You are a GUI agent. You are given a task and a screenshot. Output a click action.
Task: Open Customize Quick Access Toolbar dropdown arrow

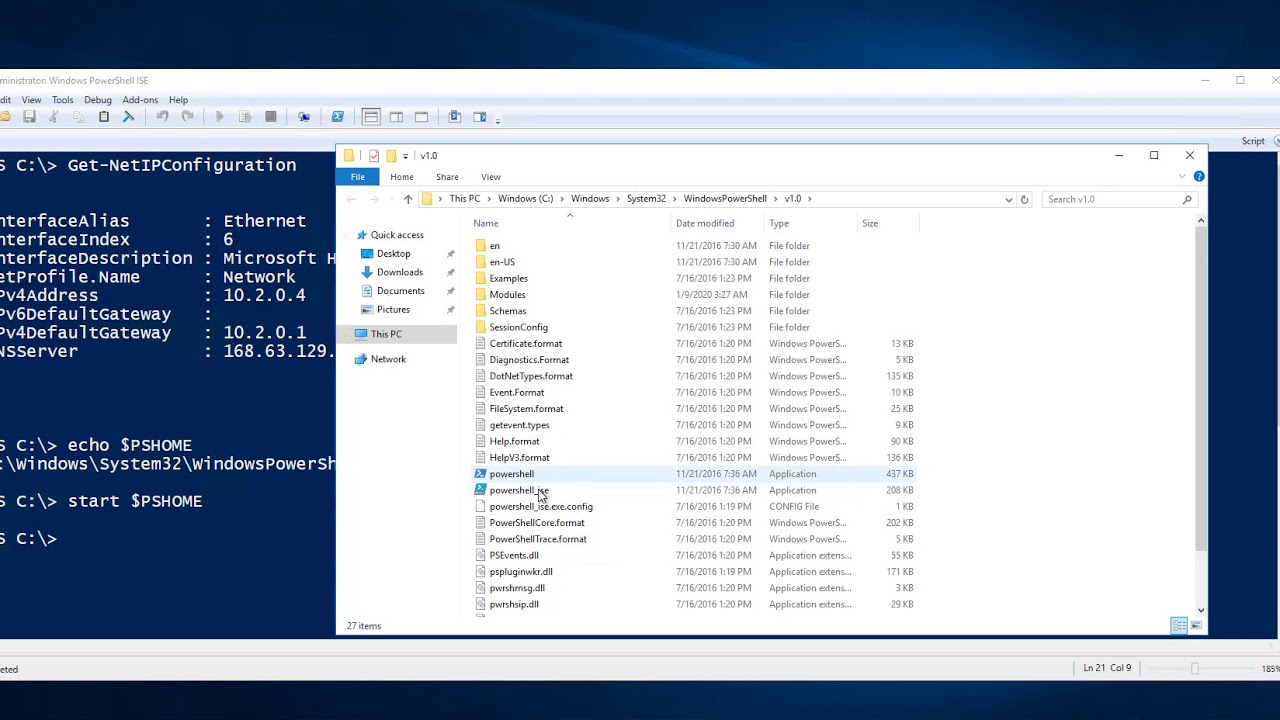click(x=405, y=156)
